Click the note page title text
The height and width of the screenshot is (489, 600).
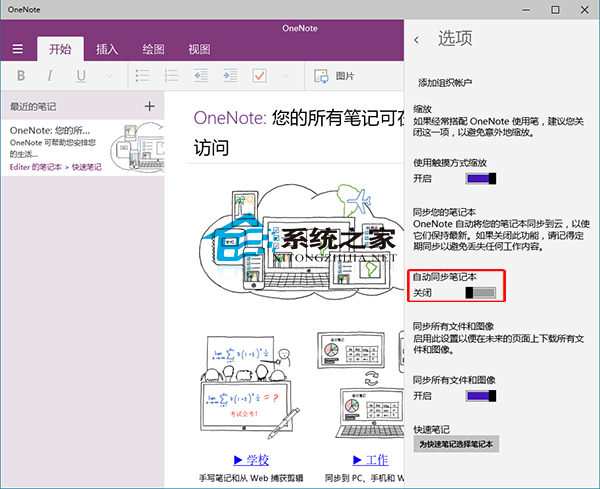298,132
